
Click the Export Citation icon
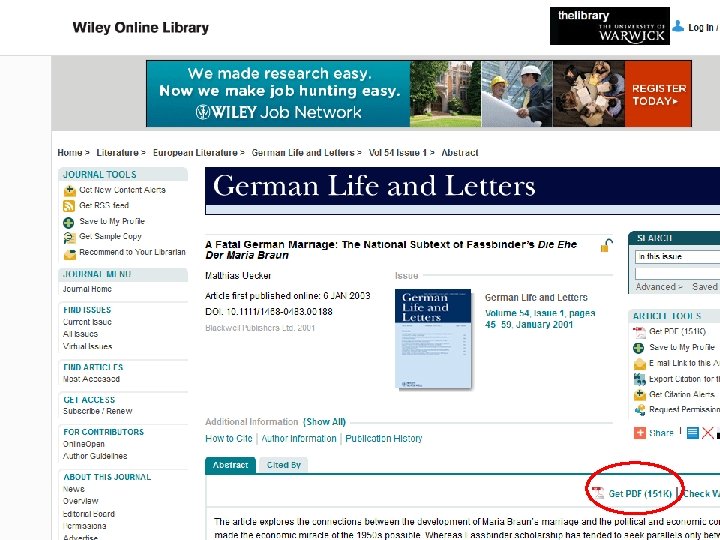640,379
